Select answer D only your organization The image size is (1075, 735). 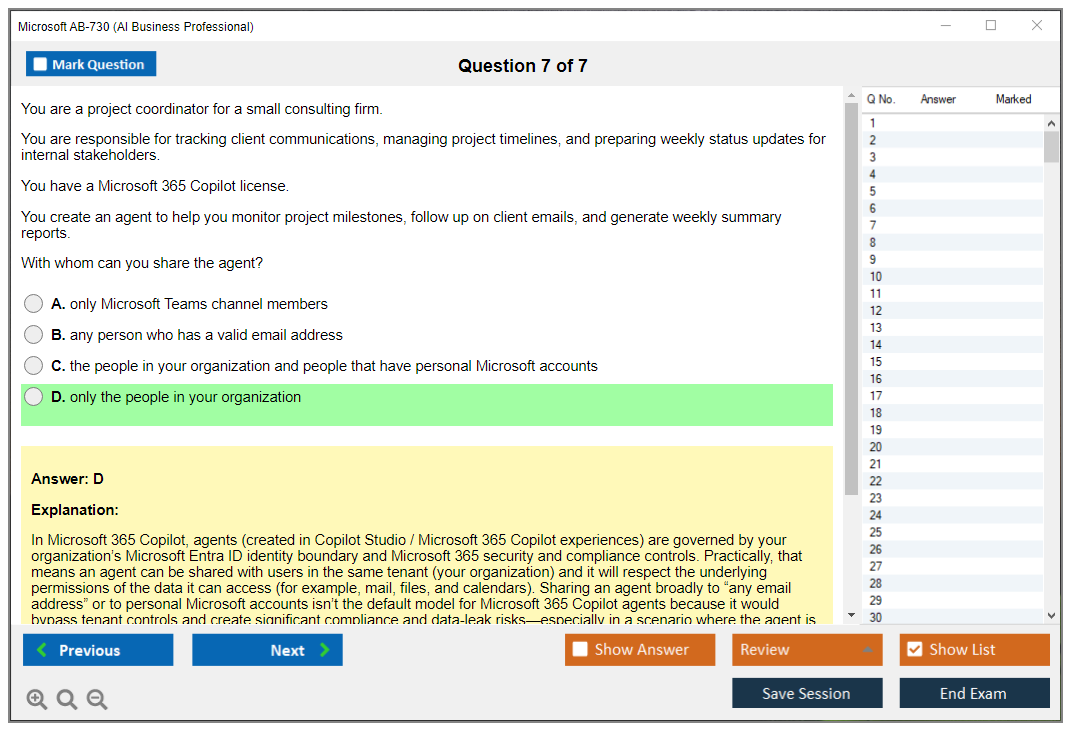point(34,397)
